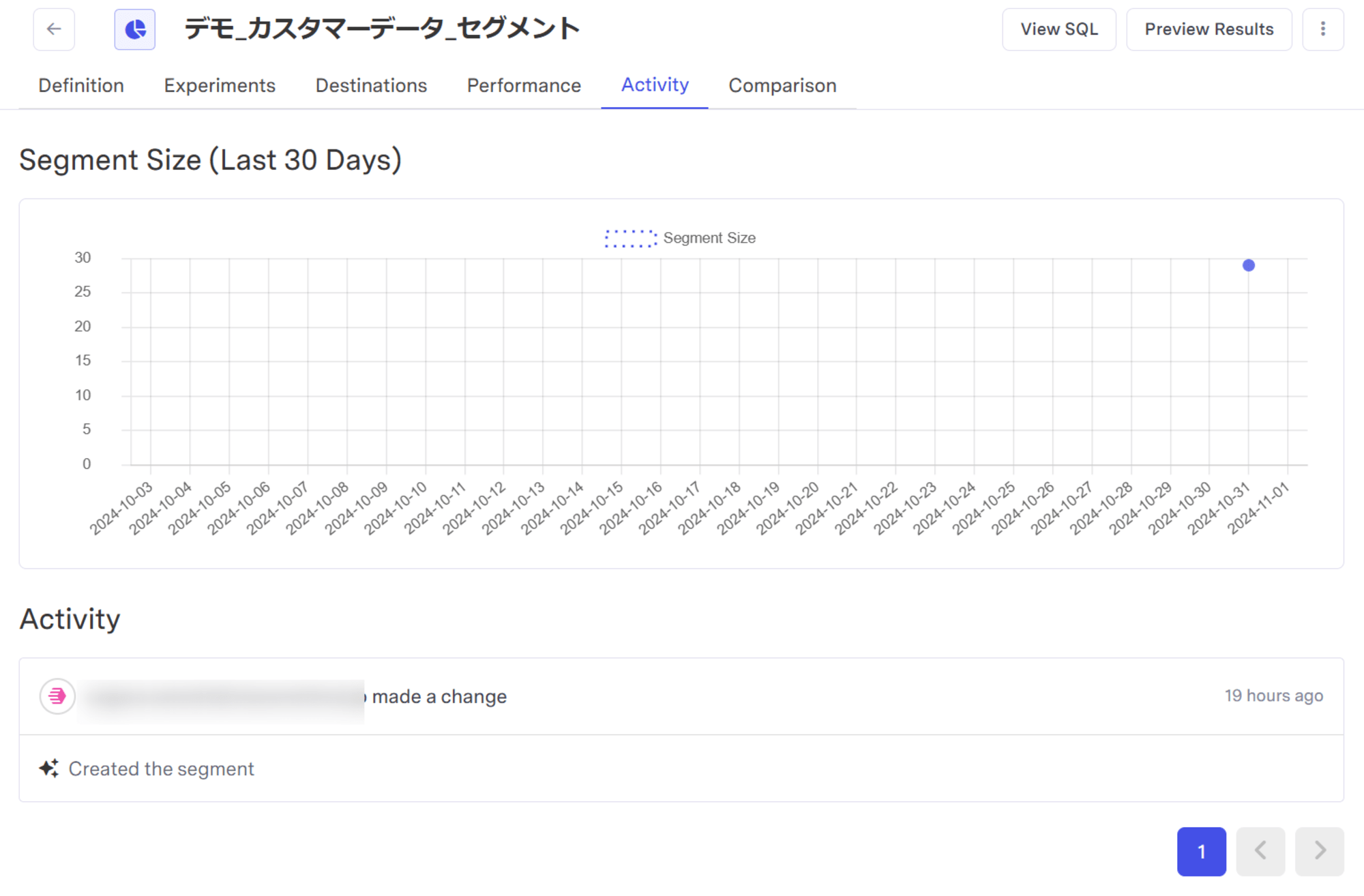
Task: Click the pink user avatar icon
Action: click(x=57, y=696)
